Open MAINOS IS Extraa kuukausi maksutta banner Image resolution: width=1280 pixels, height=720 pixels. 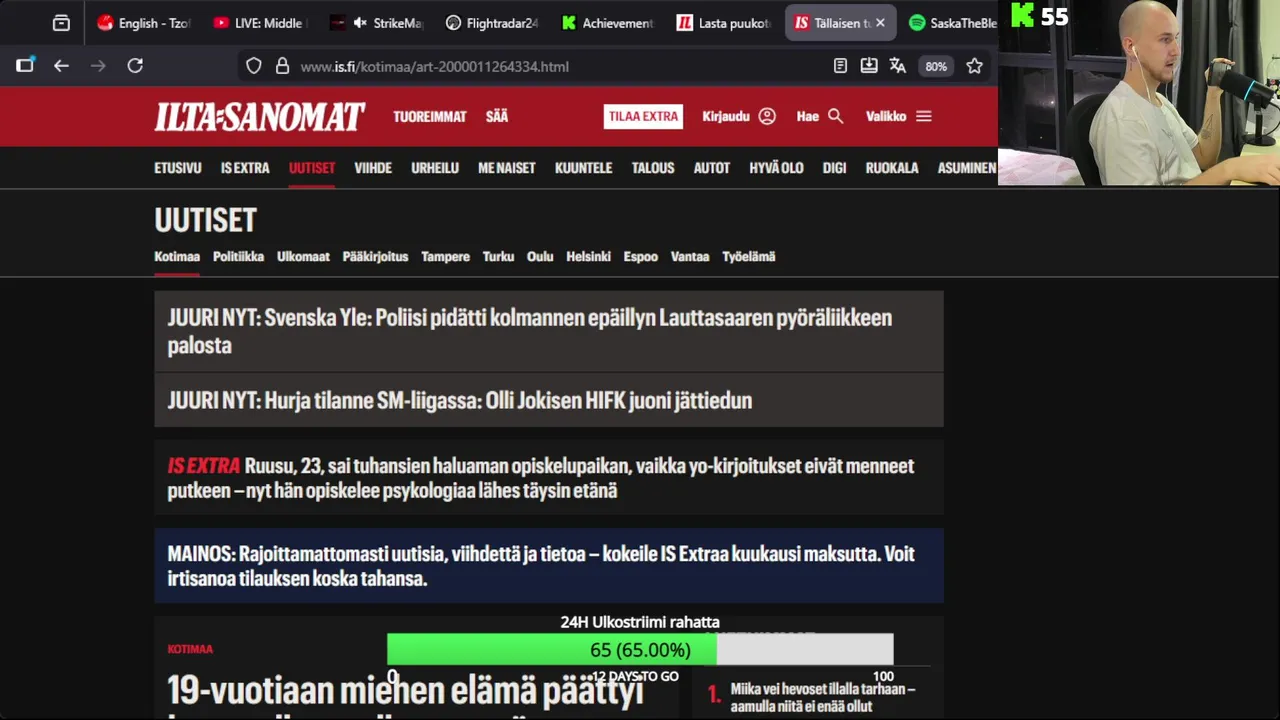[549, 566]
